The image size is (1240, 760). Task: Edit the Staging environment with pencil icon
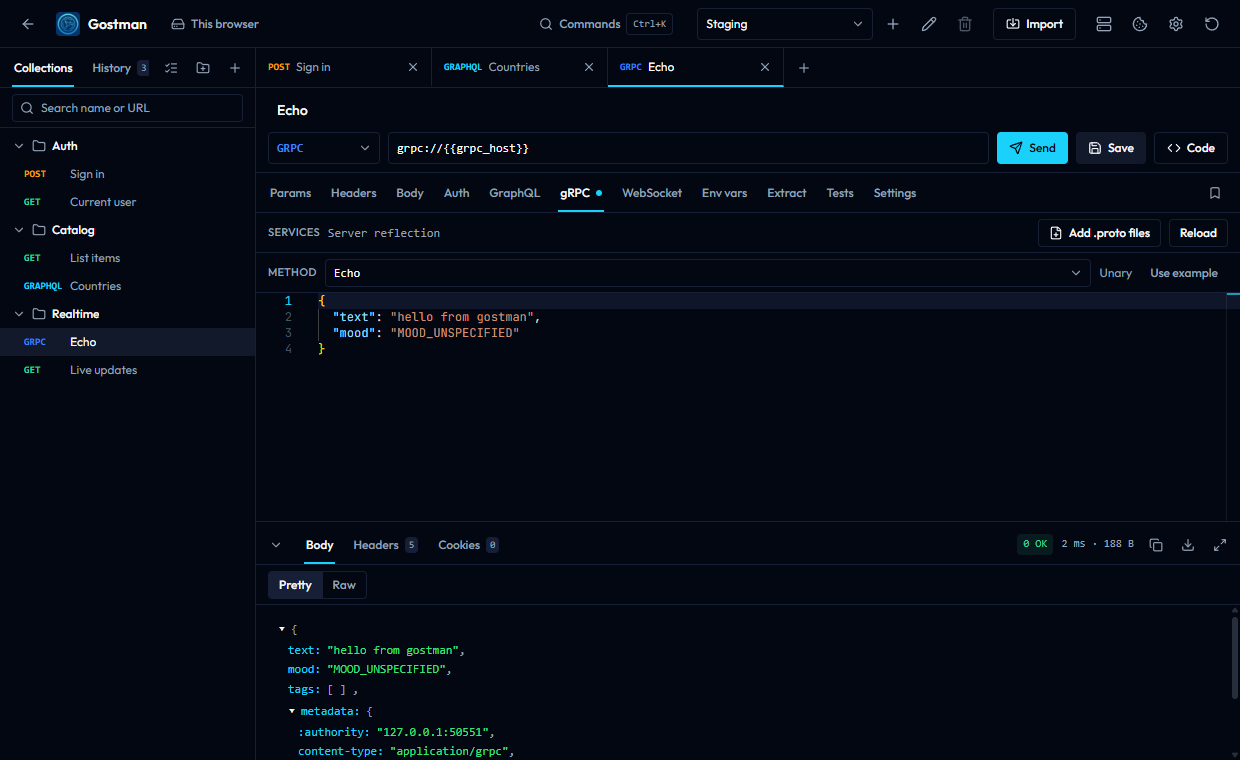929,24
